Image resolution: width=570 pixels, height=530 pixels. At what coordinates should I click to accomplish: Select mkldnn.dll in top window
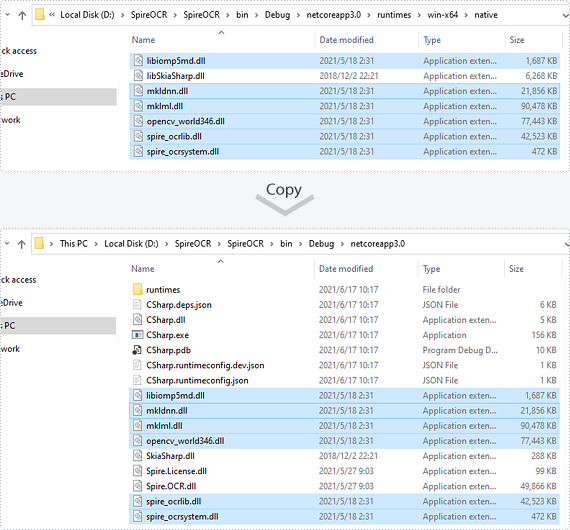click(x=344, y=91)
